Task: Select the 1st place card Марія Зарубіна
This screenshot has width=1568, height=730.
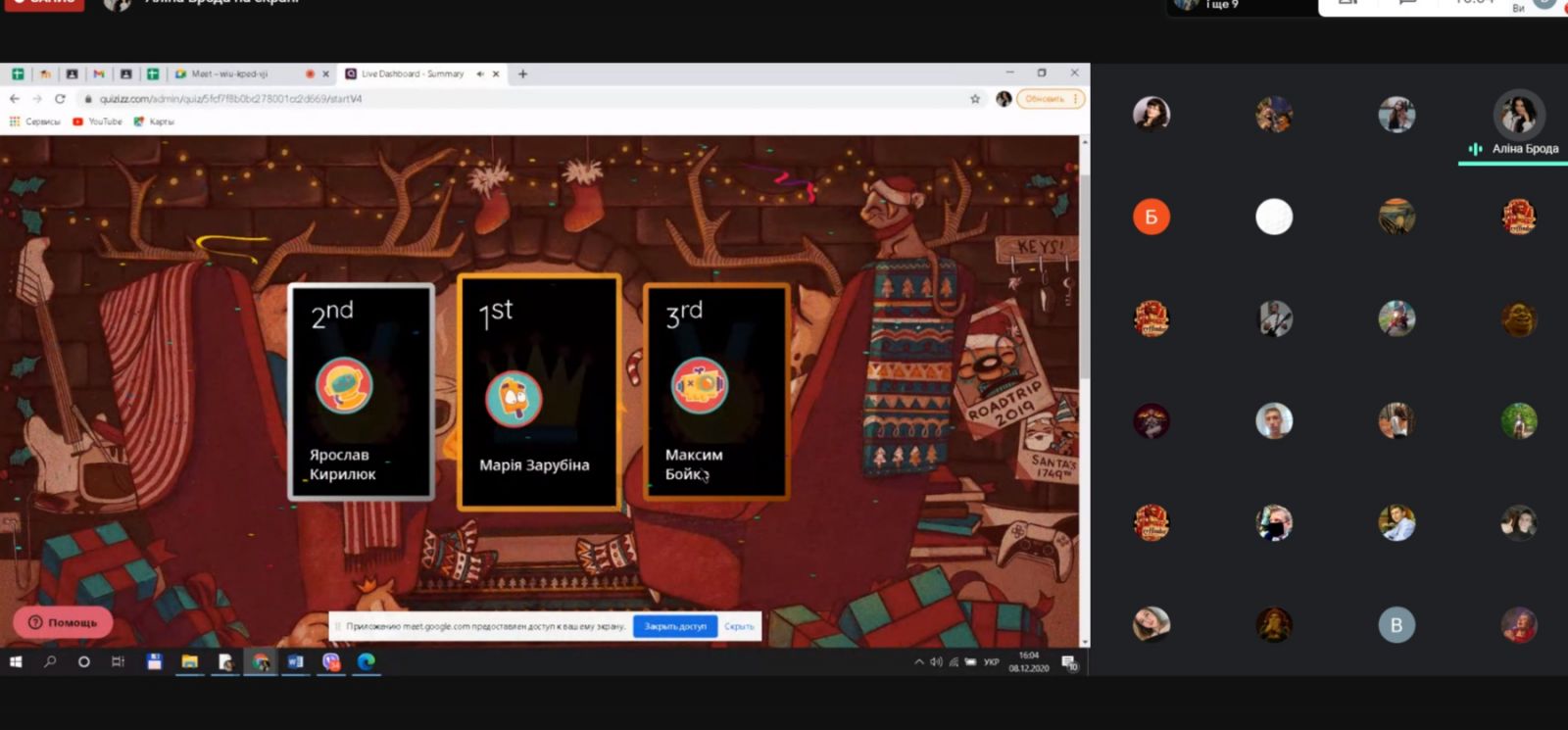Action: (x=539, y=393)
